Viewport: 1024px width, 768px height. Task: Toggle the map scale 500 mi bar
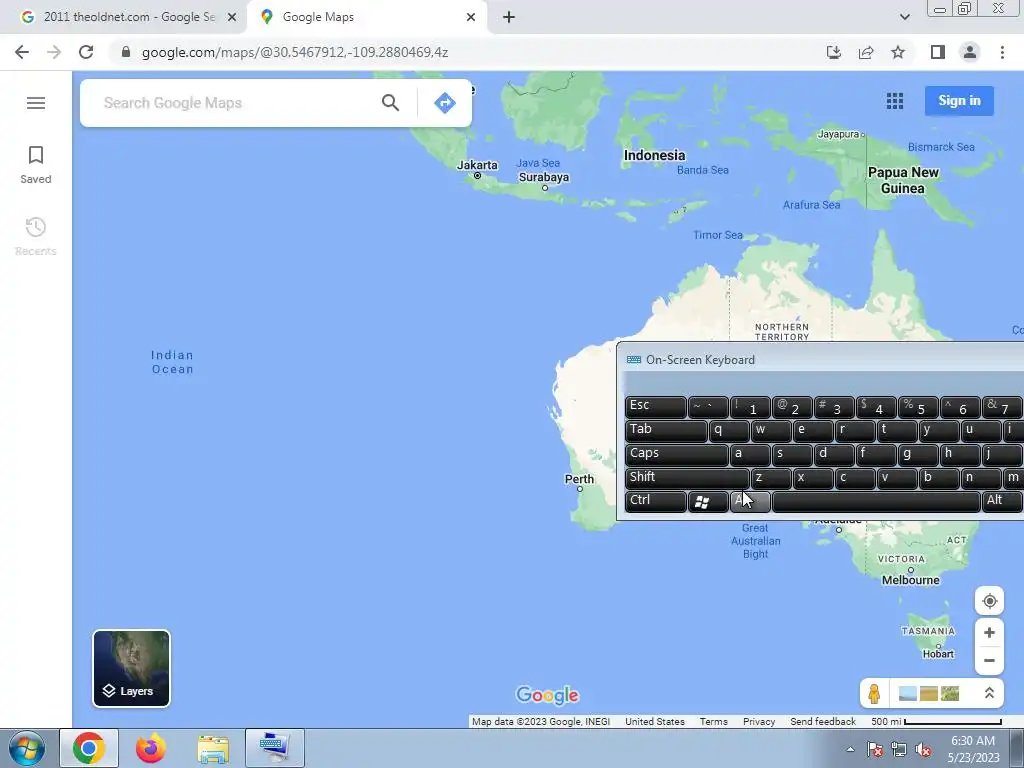pos(936,722)
